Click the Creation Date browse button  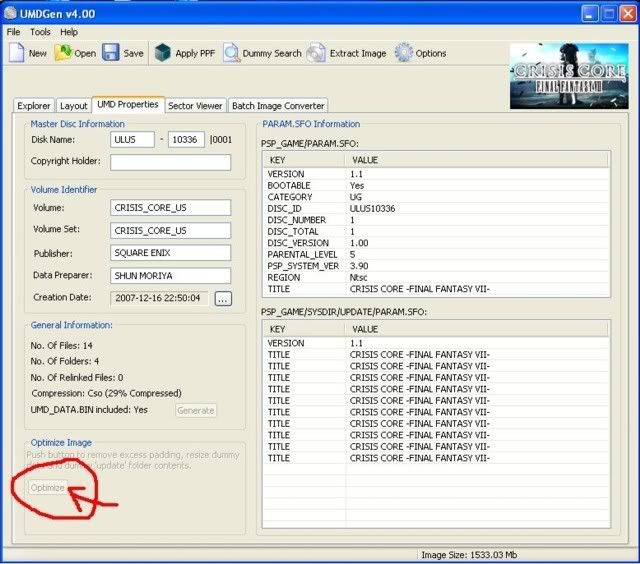[222, 298]
